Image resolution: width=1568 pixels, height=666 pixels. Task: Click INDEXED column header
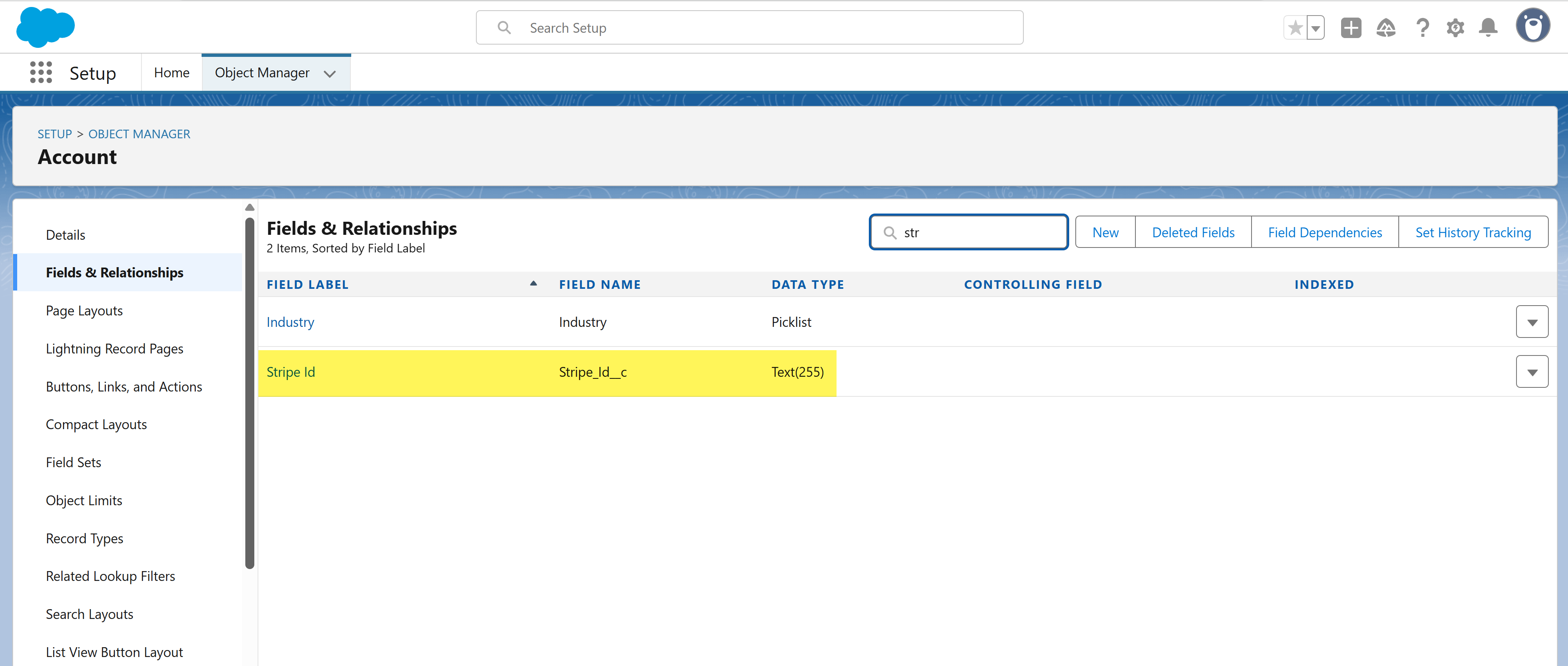coord(1324,284)
